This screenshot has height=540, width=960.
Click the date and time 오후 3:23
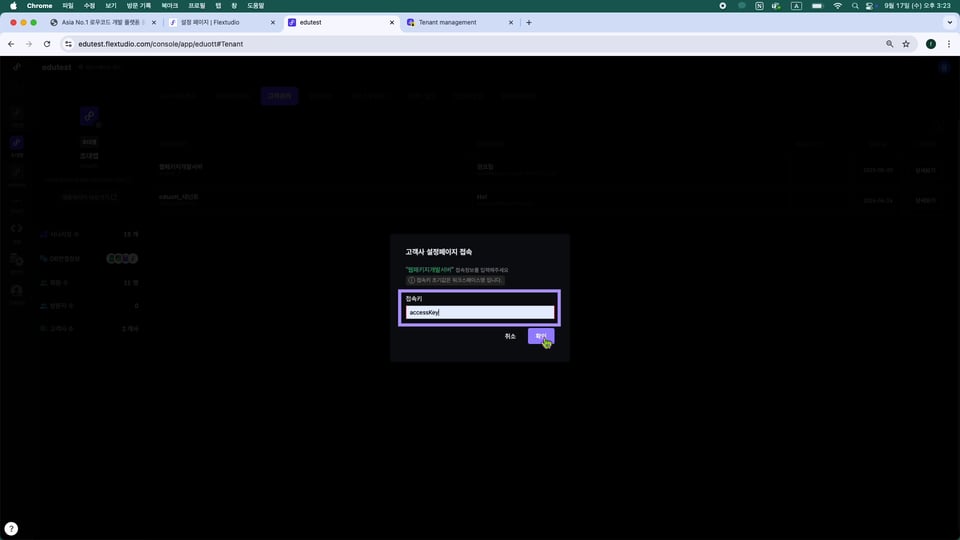pos(917,6)
